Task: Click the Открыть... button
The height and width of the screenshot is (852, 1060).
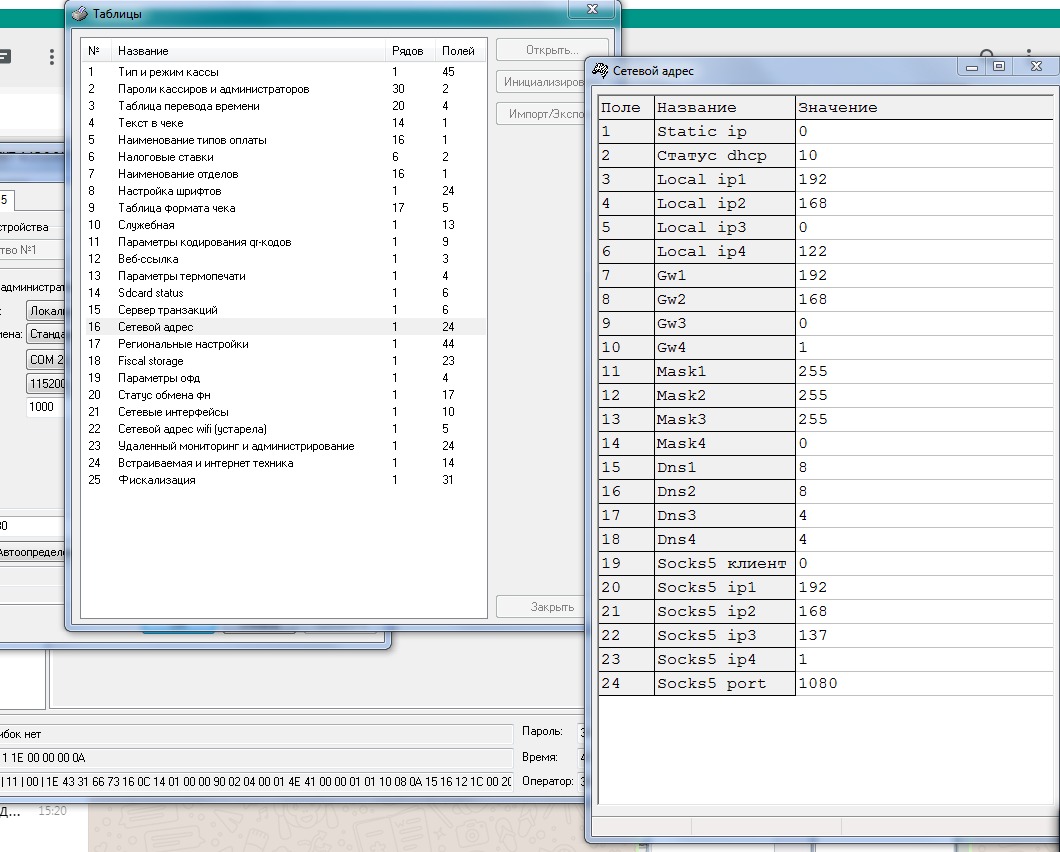Action: click(552, 50)
